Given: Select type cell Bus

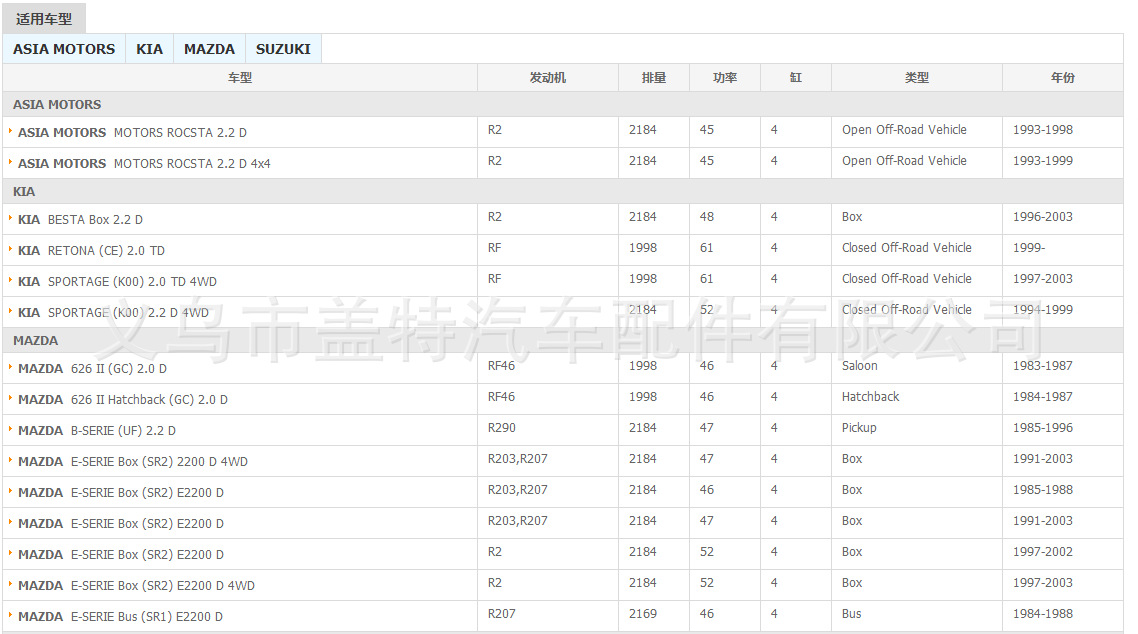Looking at the screenshot, I should (x=852, y=614).
